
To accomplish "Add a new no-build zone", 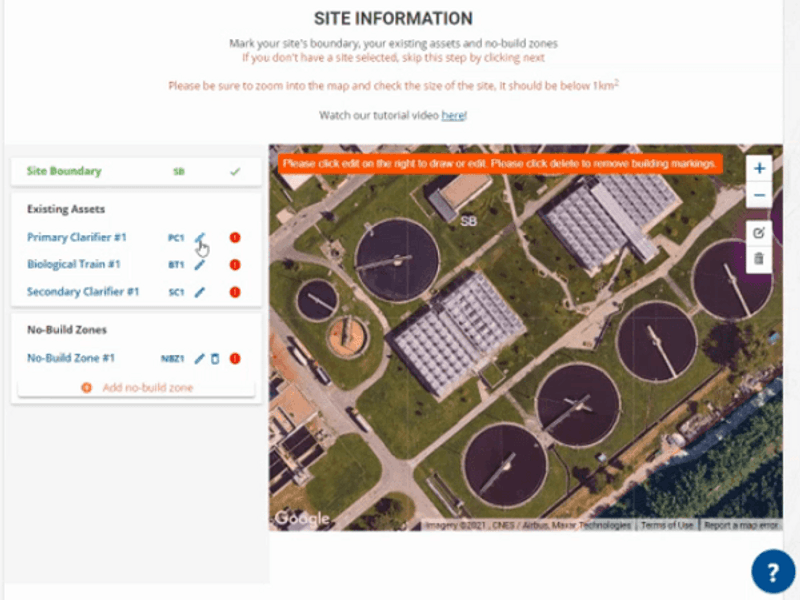I will tap(137, 387).
